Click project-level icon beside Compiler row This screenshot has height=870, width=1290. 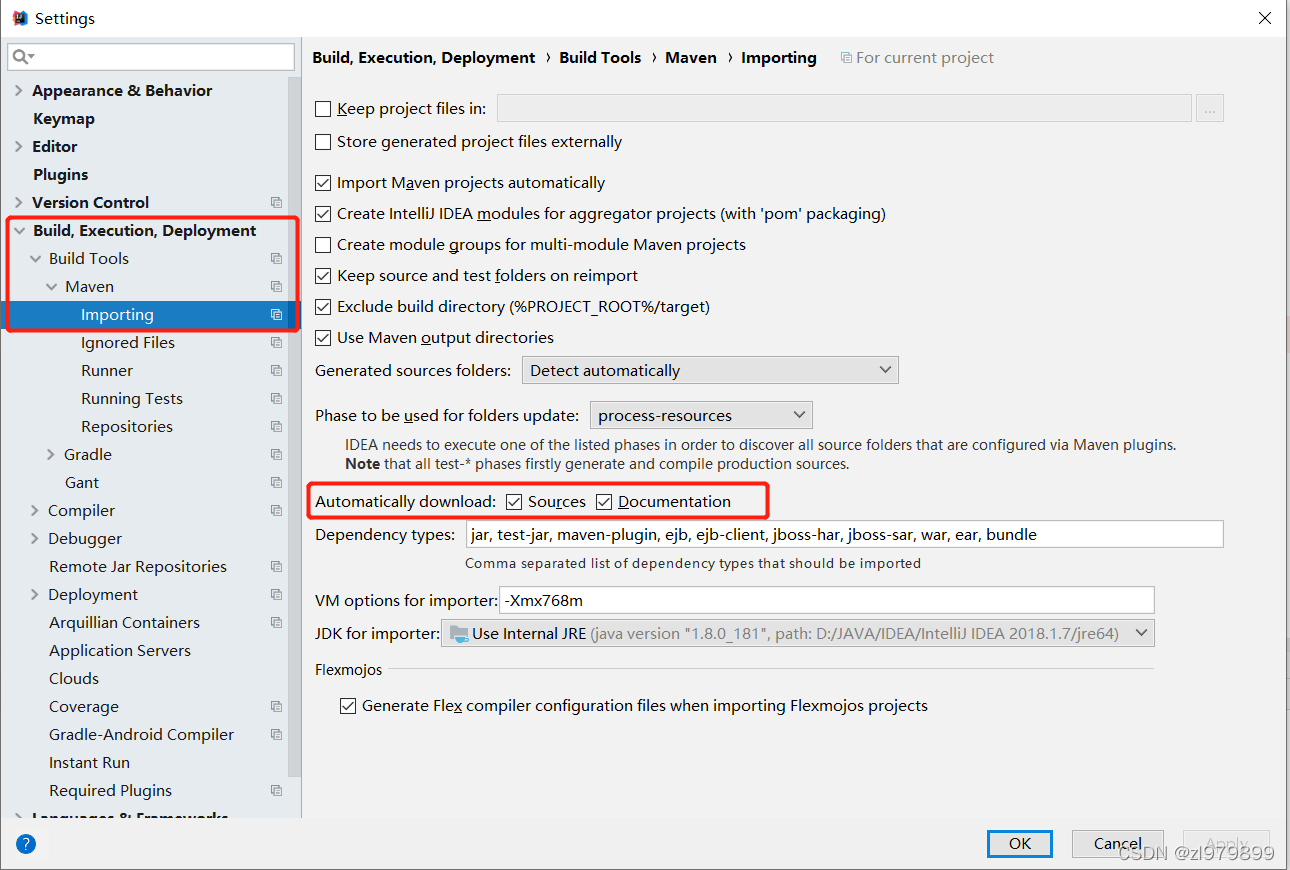click(277, 511)
